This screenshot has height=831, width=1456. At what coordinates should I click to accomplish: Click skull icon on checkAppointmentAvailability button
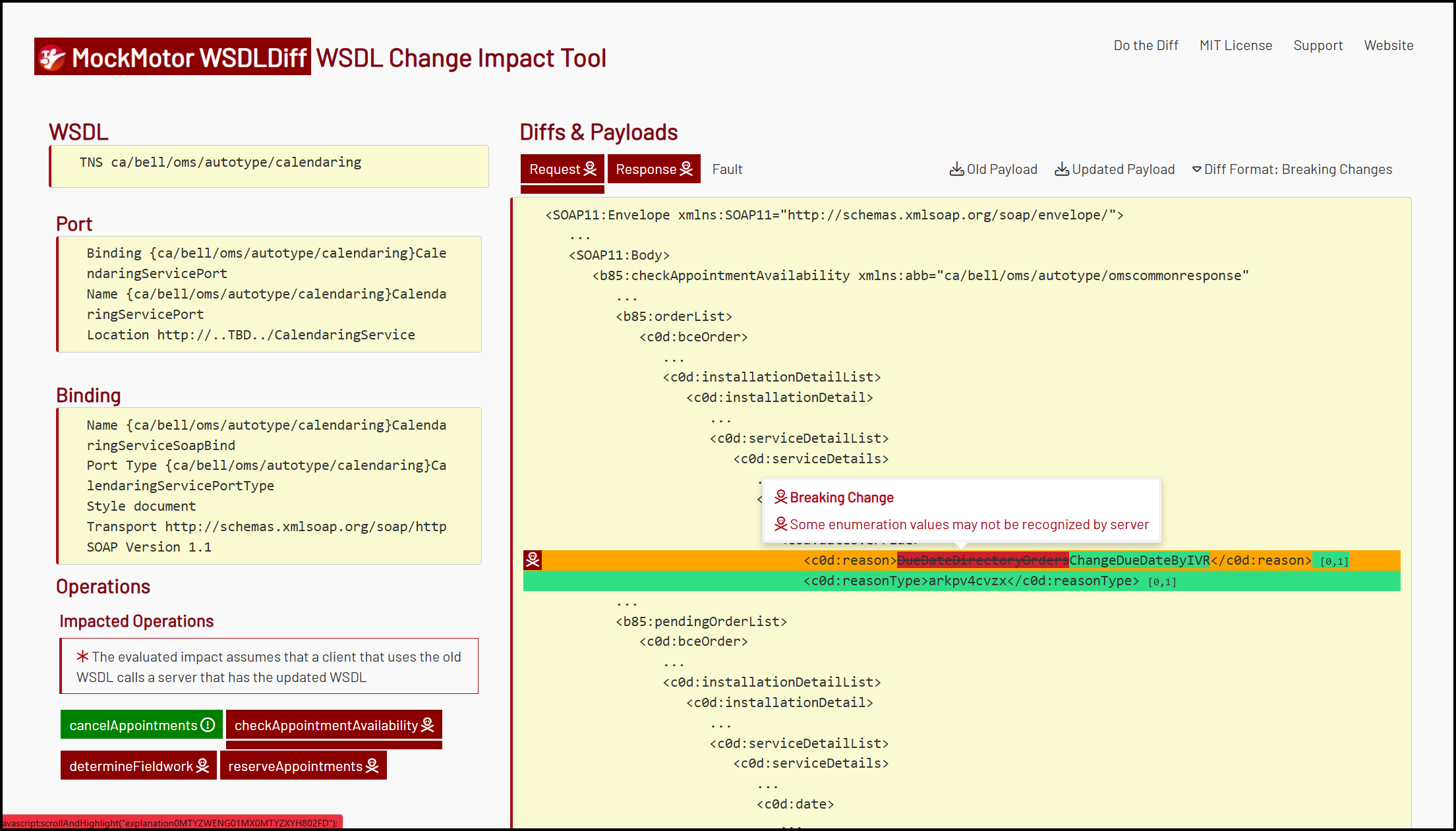tap(427, 725)
